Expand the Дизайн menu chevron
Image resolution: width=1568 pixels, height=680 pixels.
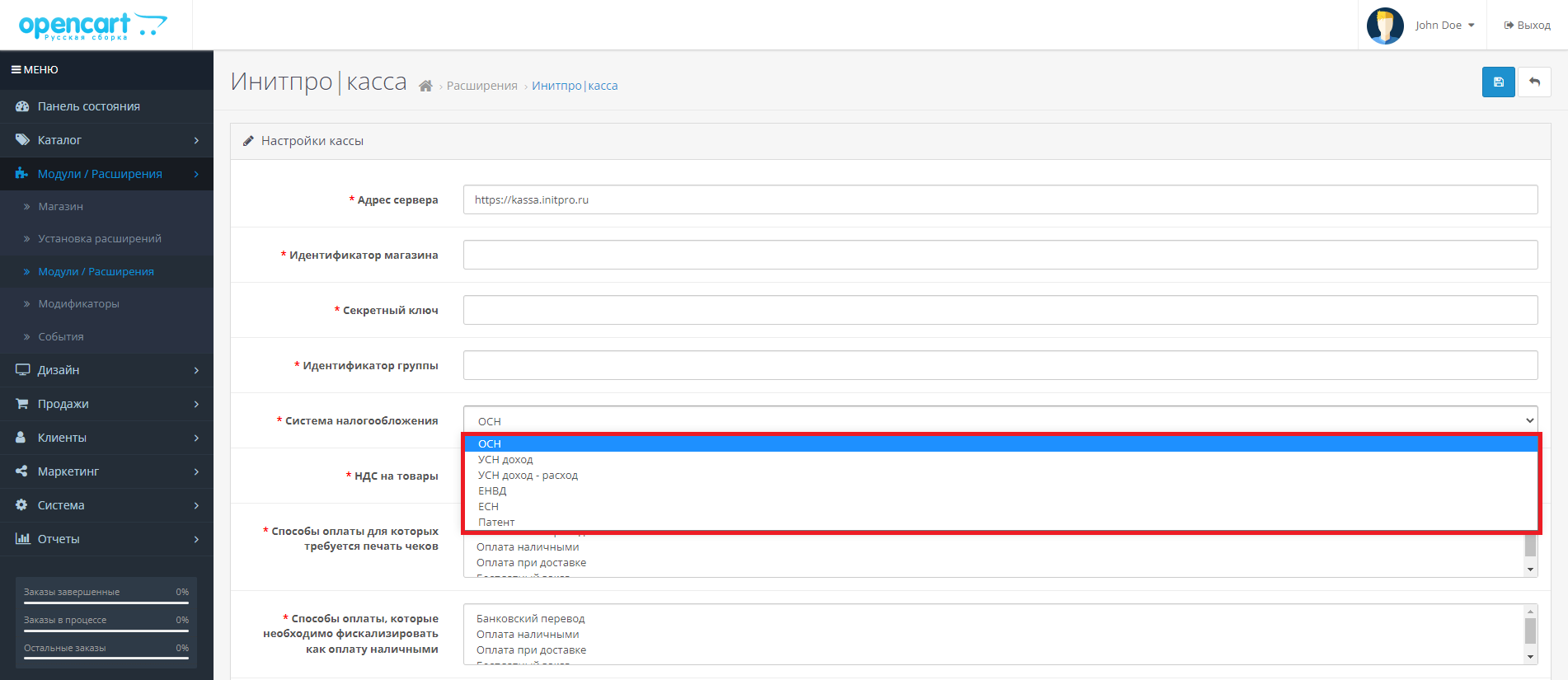[196, 371]
